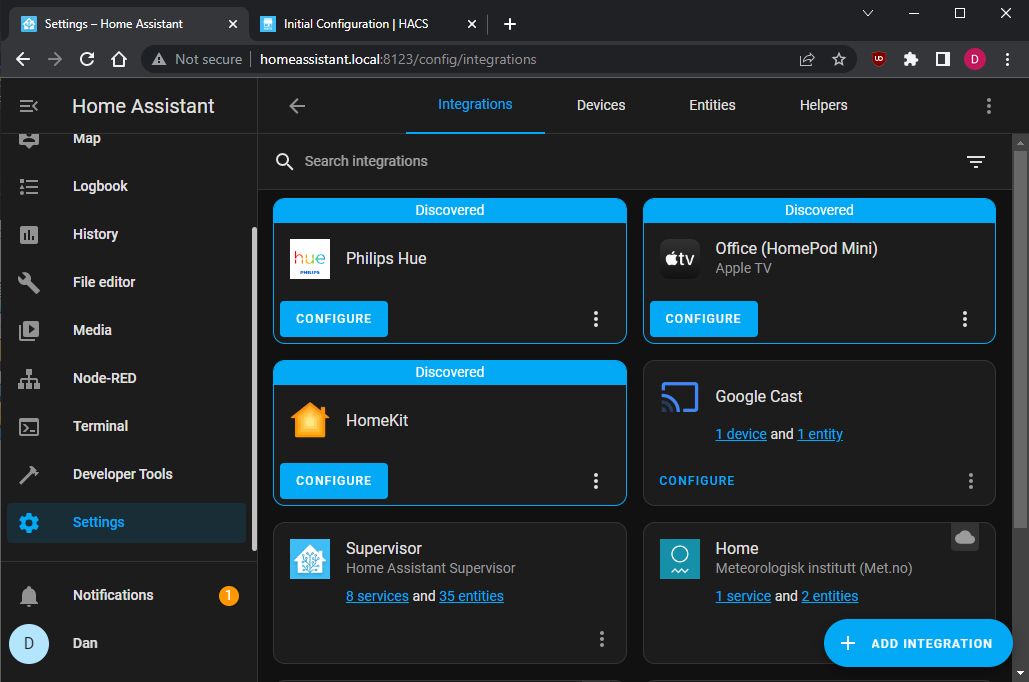Click the Google Cast logo
Viewport: 1029px width, 682px height.
coord(680,396)
